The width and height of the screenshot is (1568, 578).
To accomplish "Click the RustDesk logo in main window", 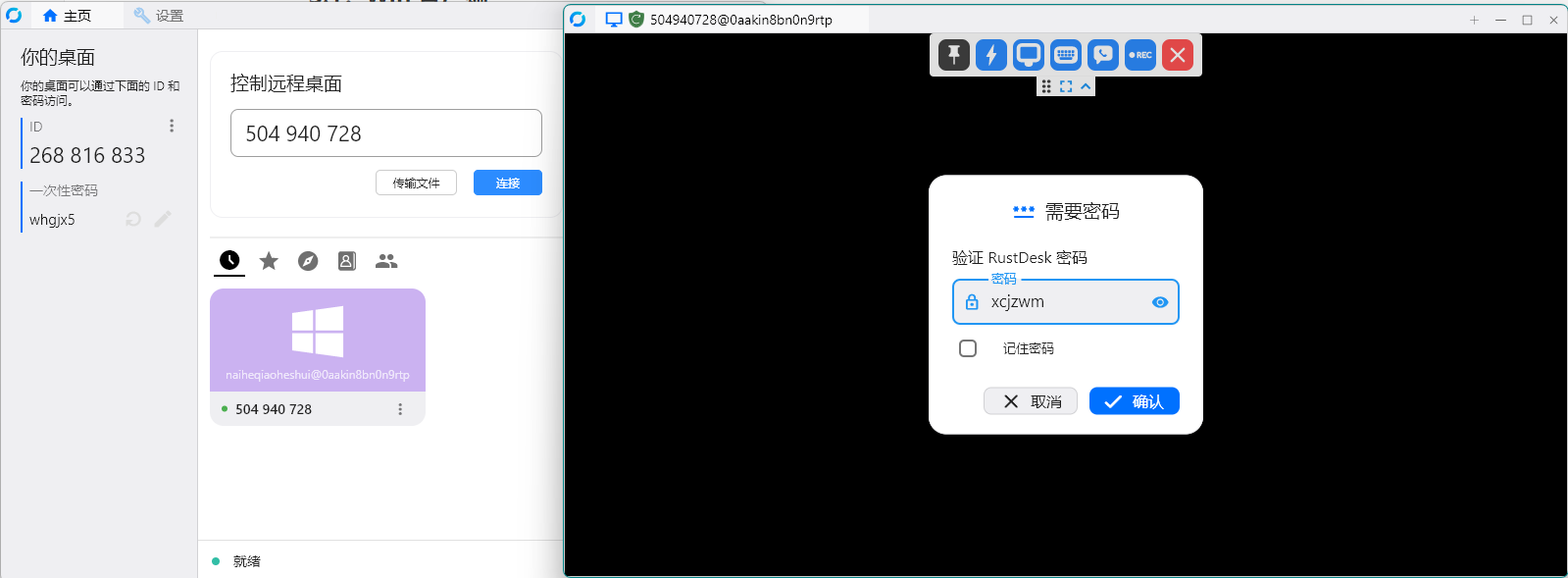I will point(14,16).
